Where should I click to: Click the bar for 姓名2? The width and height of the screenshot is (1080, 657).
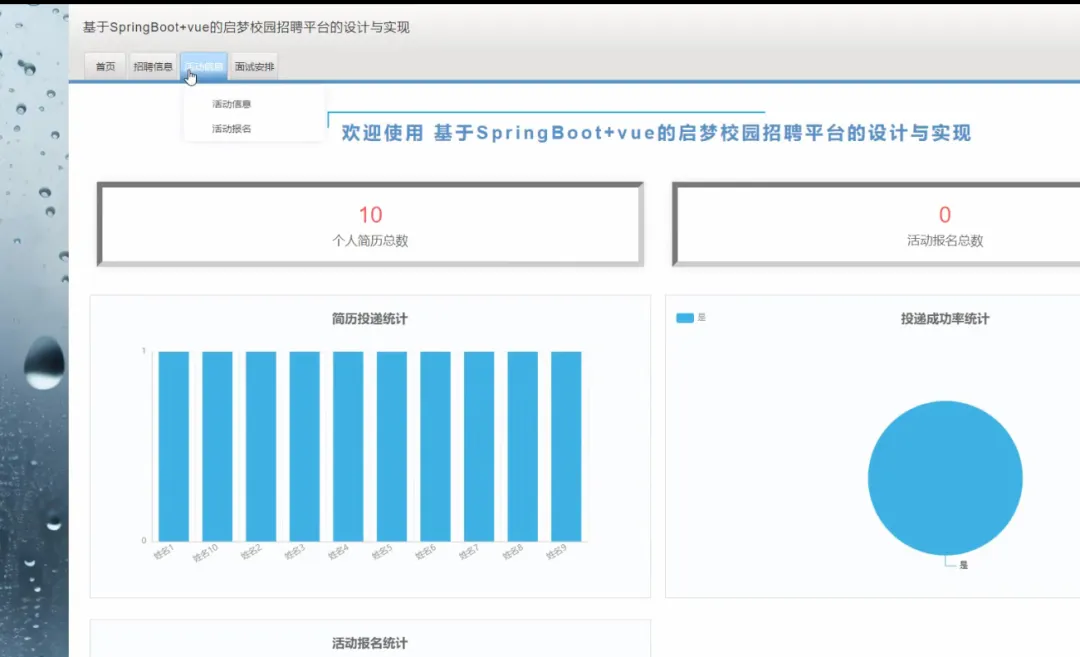coord(261,446)
